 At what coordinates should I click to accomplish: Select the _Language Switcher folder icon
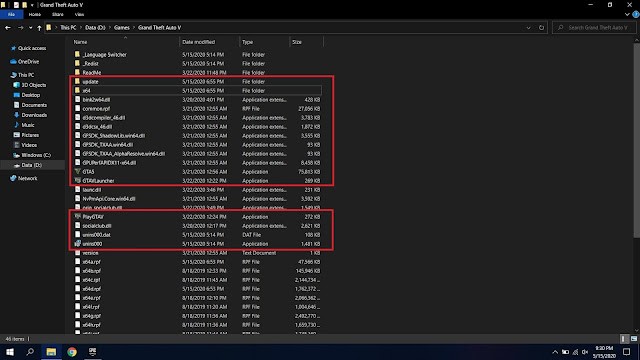point(78,54)
